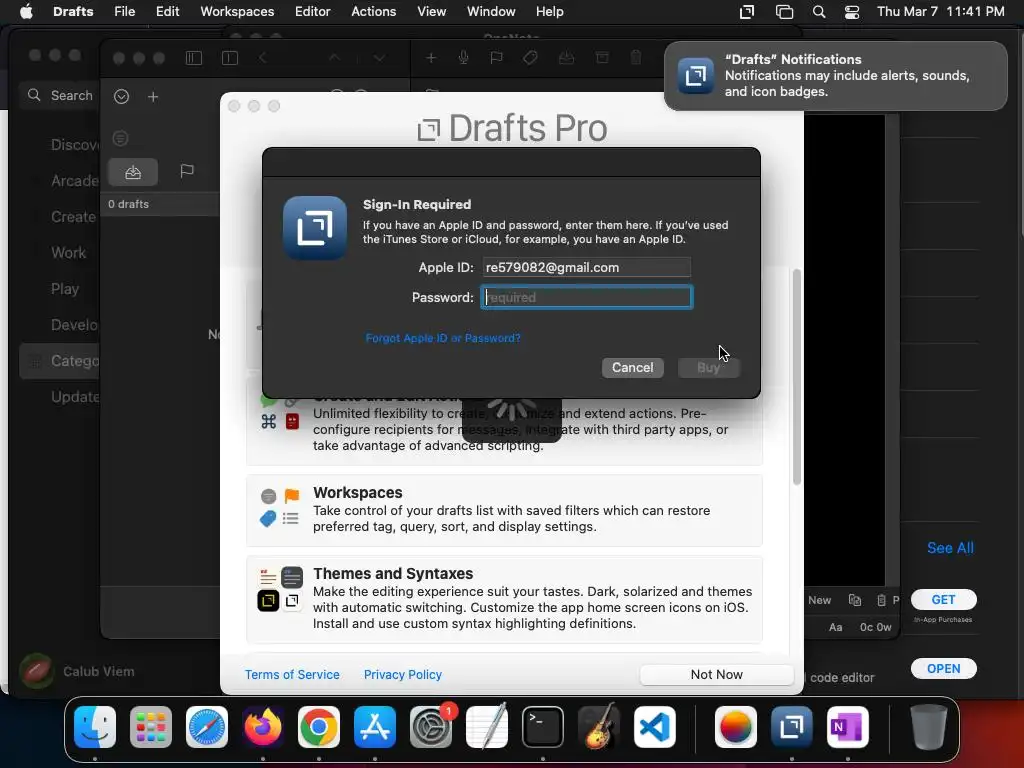Select Play in App Store sidebar
This screenshot has width=1024, height=768.
pos(65,289)
